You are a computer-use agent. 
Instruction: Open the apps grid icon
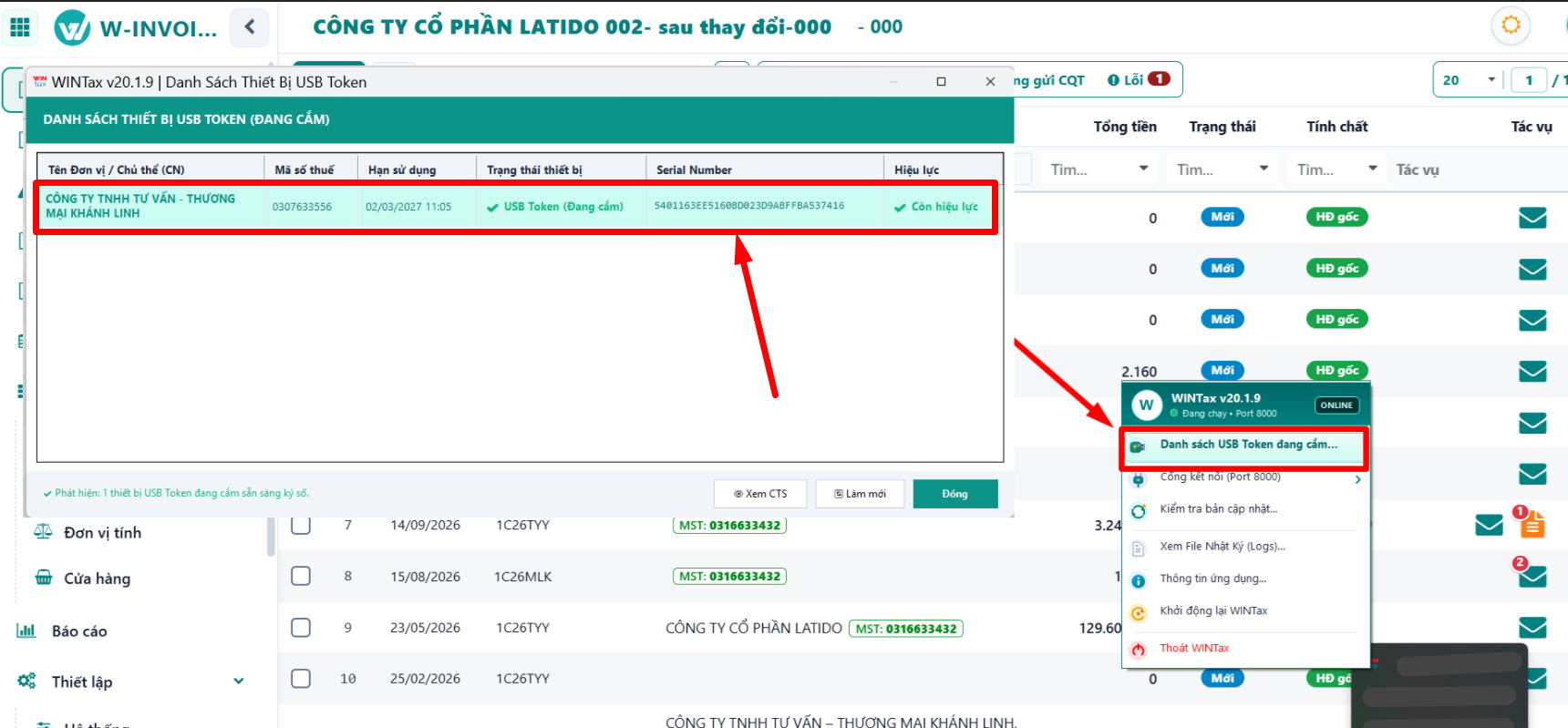pyautogui.click(x=20, y=27)
